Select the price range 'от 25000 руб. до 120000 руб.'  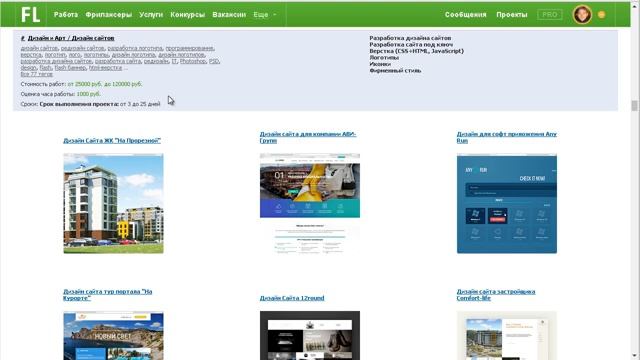(105, 84)
